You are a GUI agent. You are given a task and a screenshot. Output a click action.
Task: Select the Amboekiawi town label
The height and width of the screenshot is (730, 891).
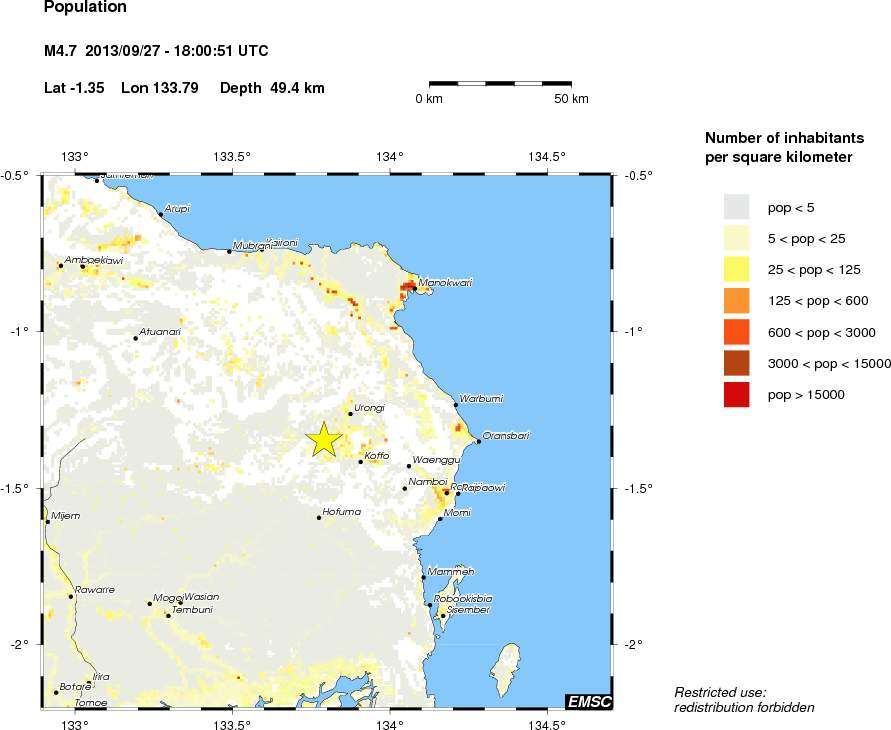94,260
